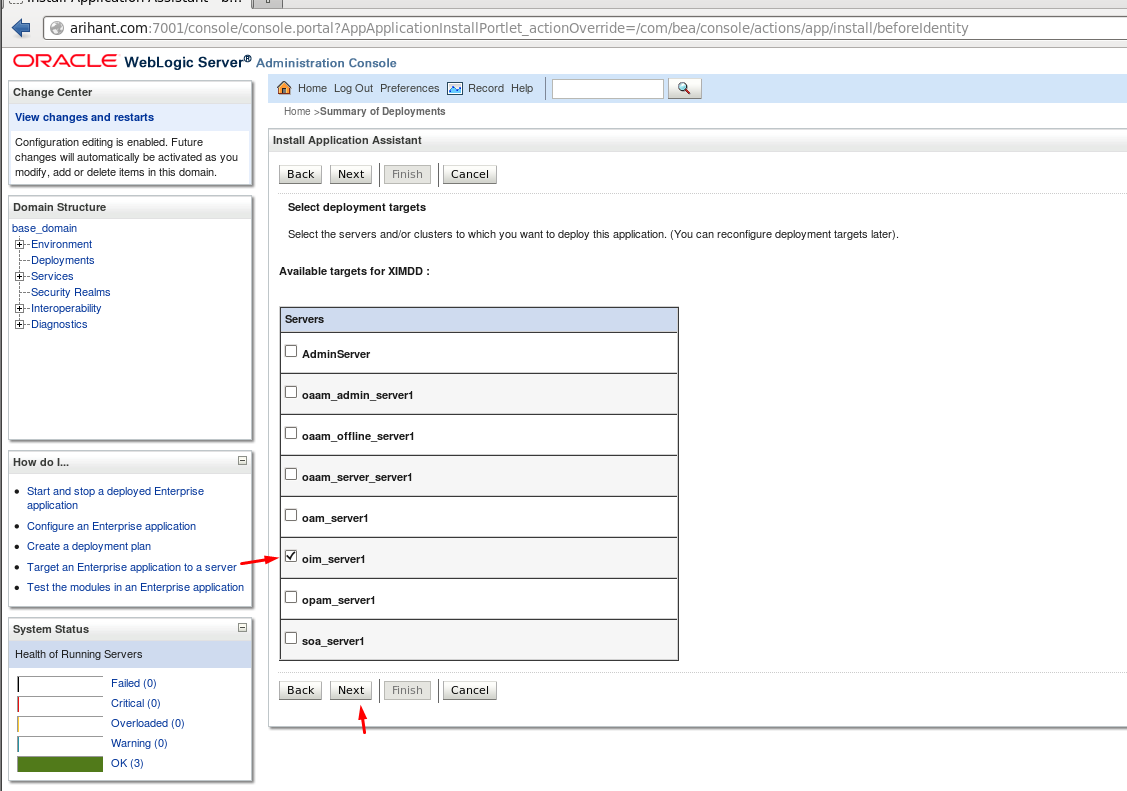
Task: Open the Services link
Action: [52, 277]
